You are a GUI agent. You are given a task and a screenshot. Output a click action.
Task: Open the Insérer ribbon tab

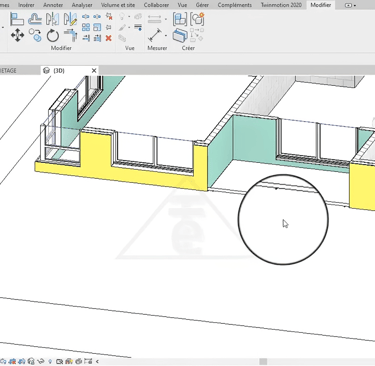tap(26, 5)
